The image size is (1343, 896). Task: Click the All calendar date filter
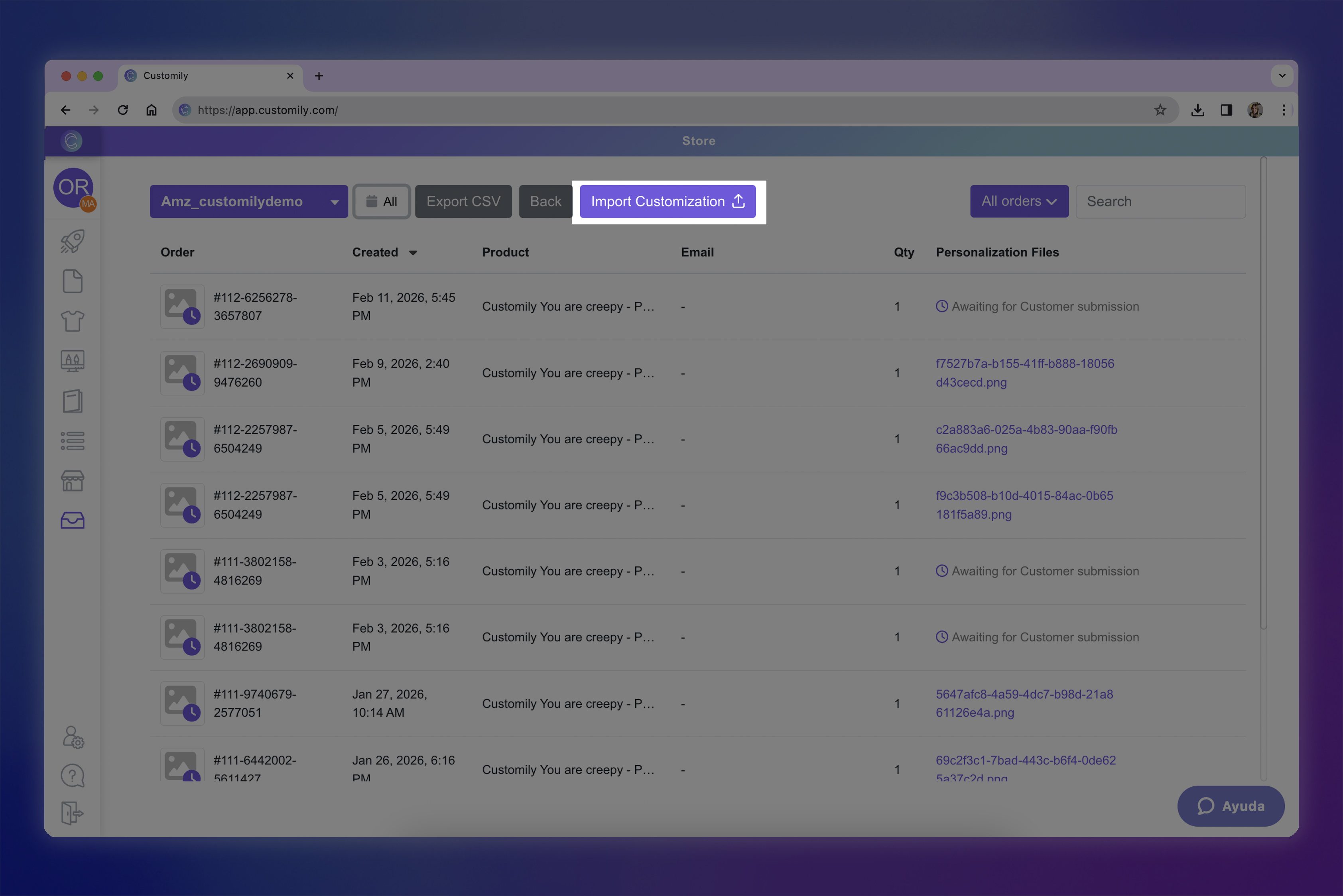point(381,201)
